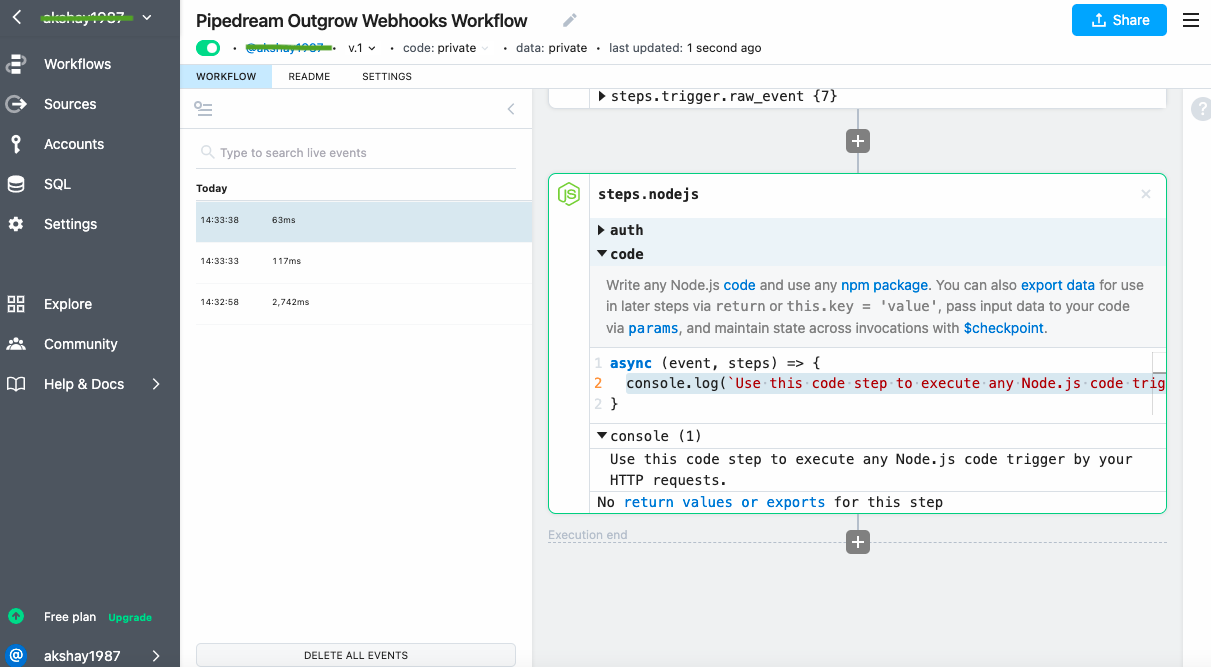This screenshot has width=1211, height=667.
Task: Click the Workflows sidebar icon
Action: tap(16, 64)
